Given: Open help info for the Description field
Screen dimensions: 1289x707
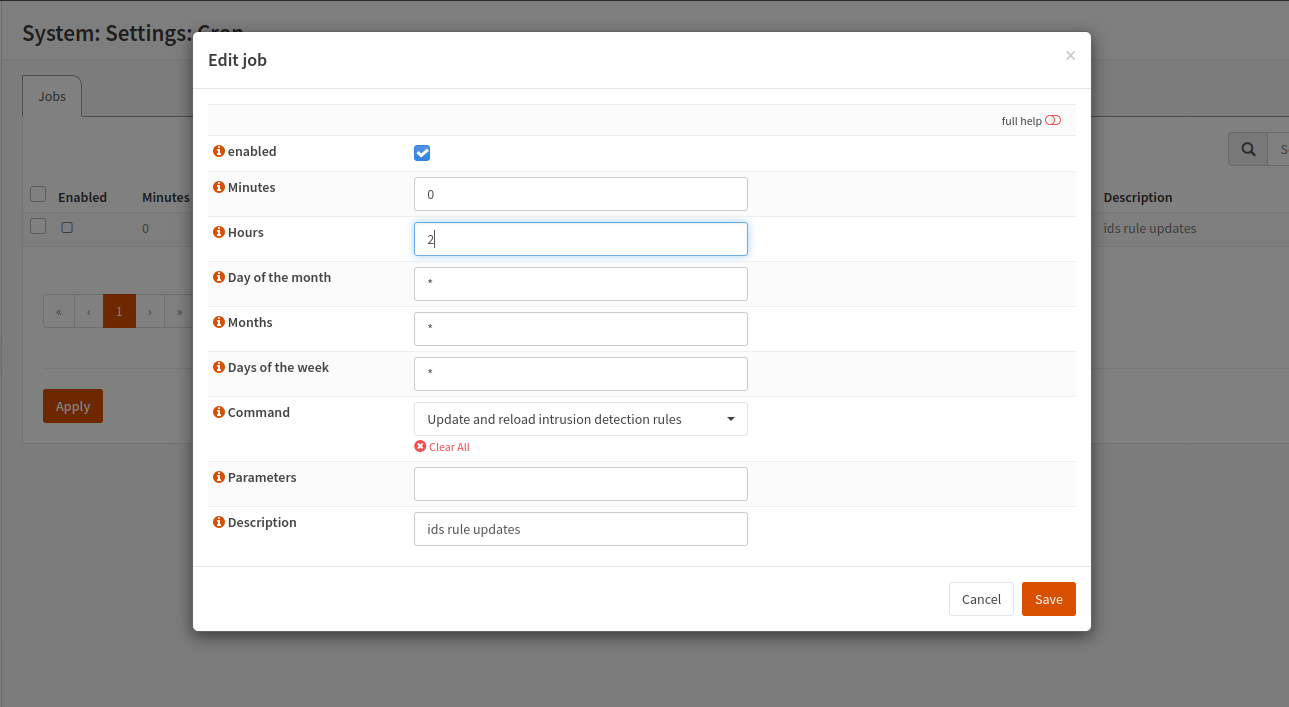Looking at the screenshot, I should pyautogui.click(x=218, y=522).
